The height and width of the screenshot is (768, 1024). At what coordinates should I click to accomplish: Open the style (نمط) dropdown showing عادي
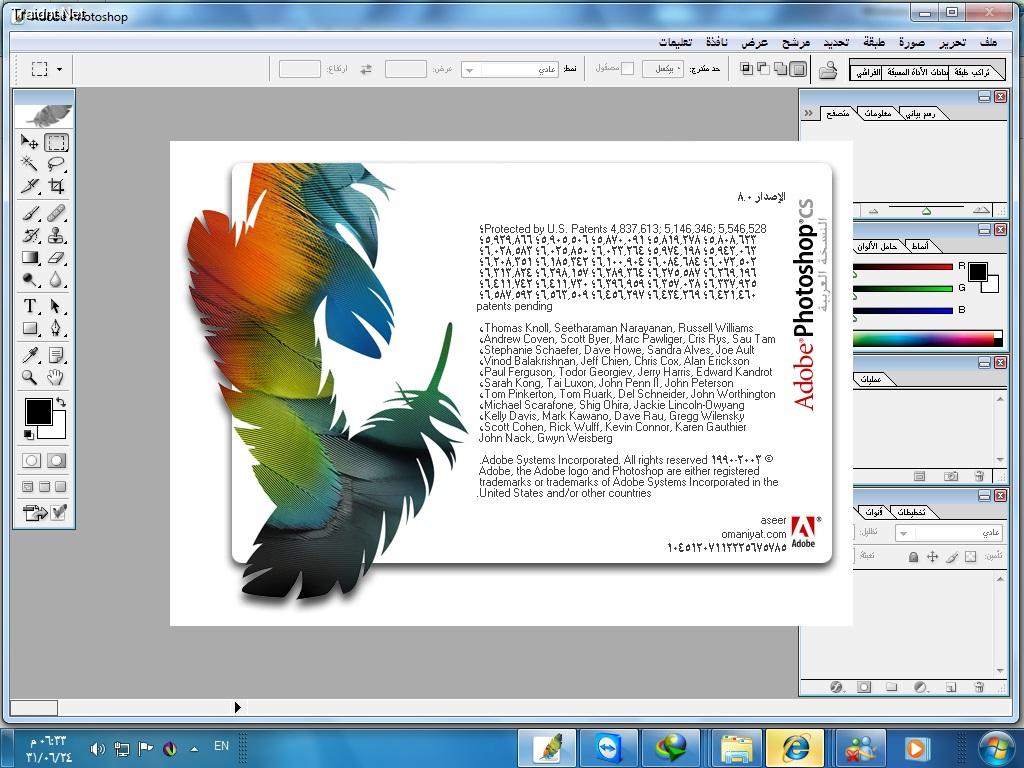pyautogui.click(x=509, y=69)
